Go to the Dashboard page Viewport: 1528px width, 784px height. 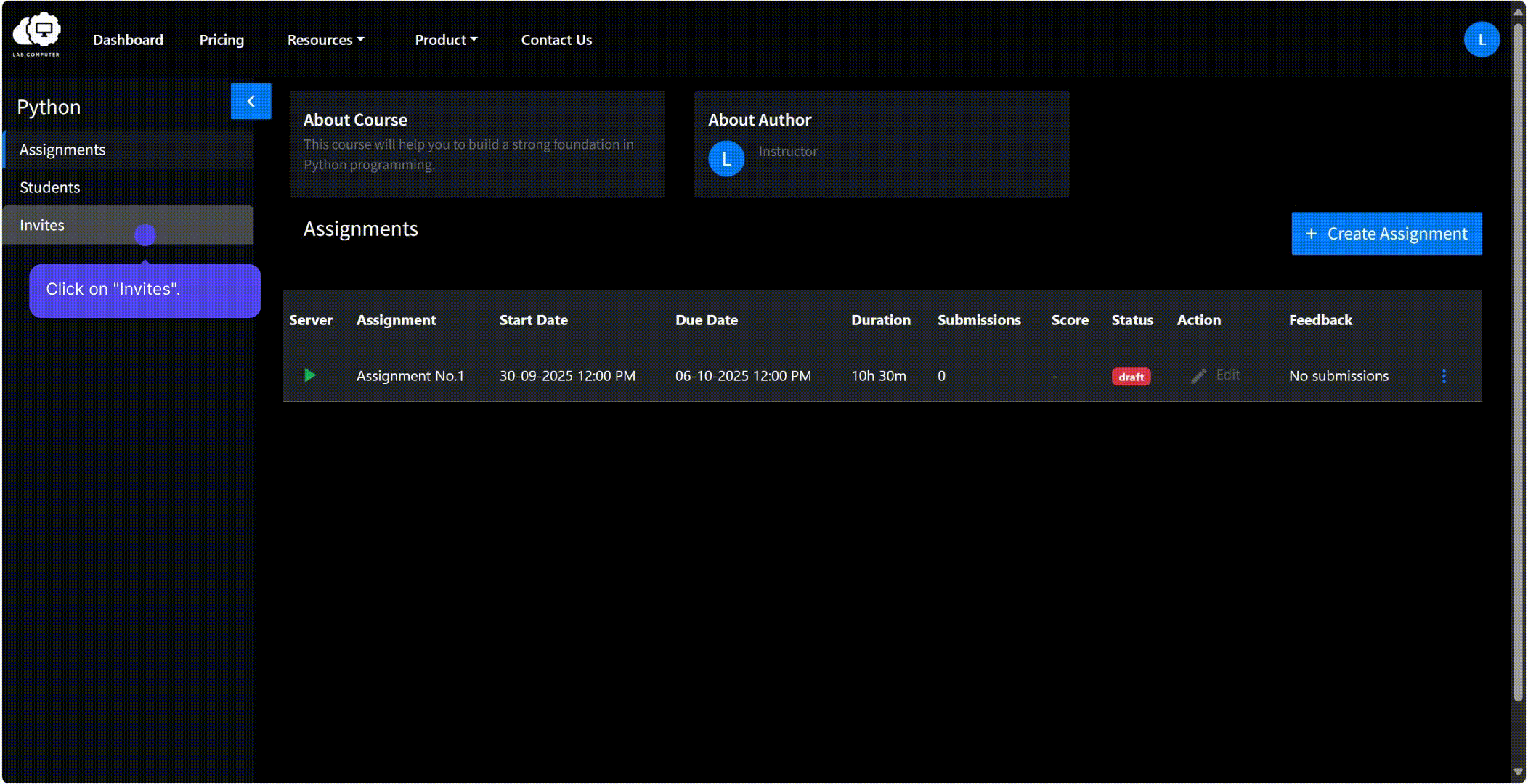coord(128,40)
